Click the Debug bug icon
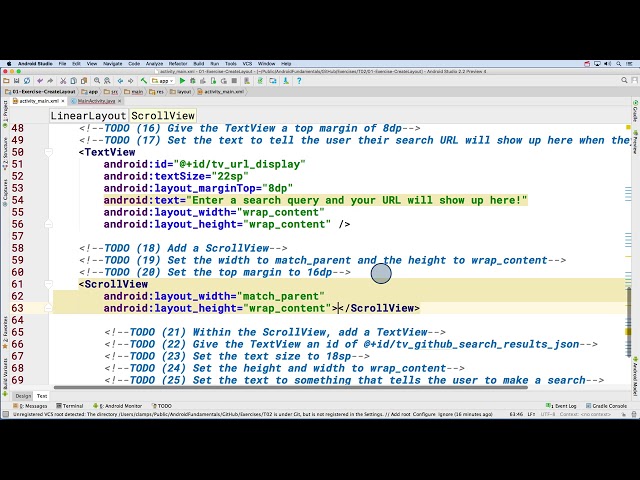This screenshot has width=640, height=480. click(x=193, y=81)
